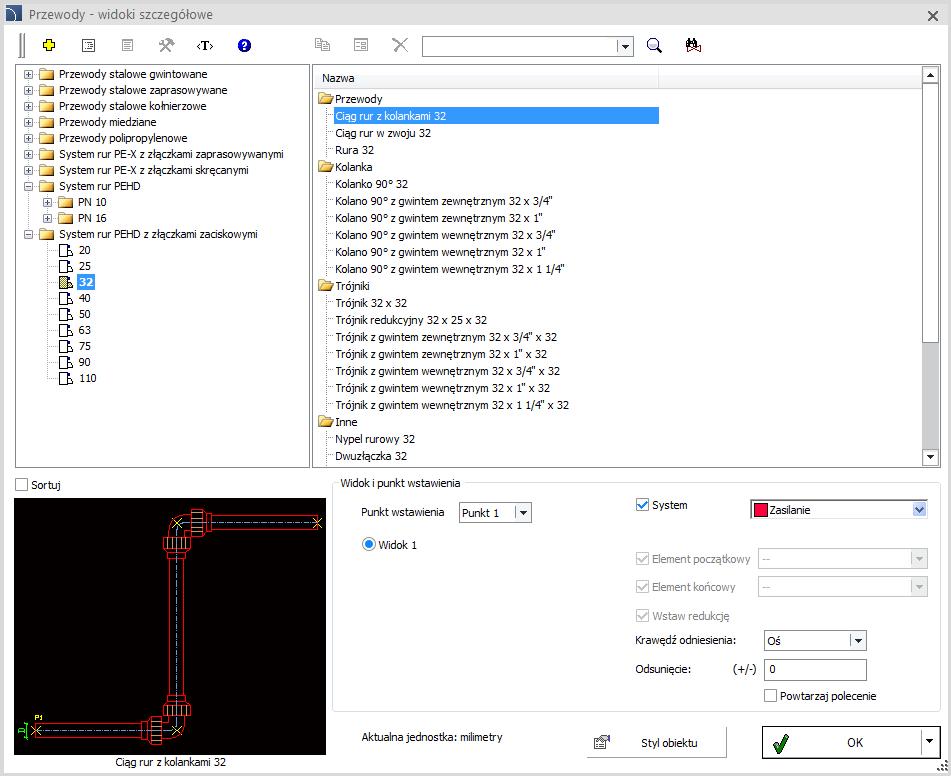Click the <T> text toolbar icon

coord(205,46)
